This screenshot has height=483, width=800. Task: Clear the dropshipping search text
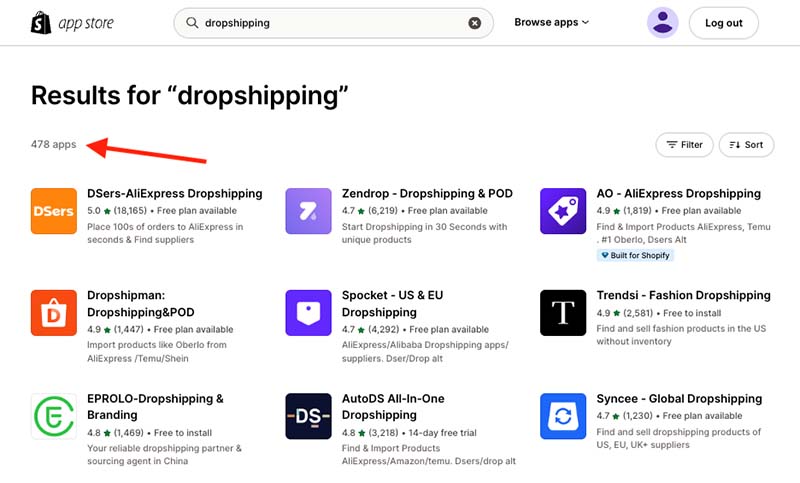click(474, 23)
